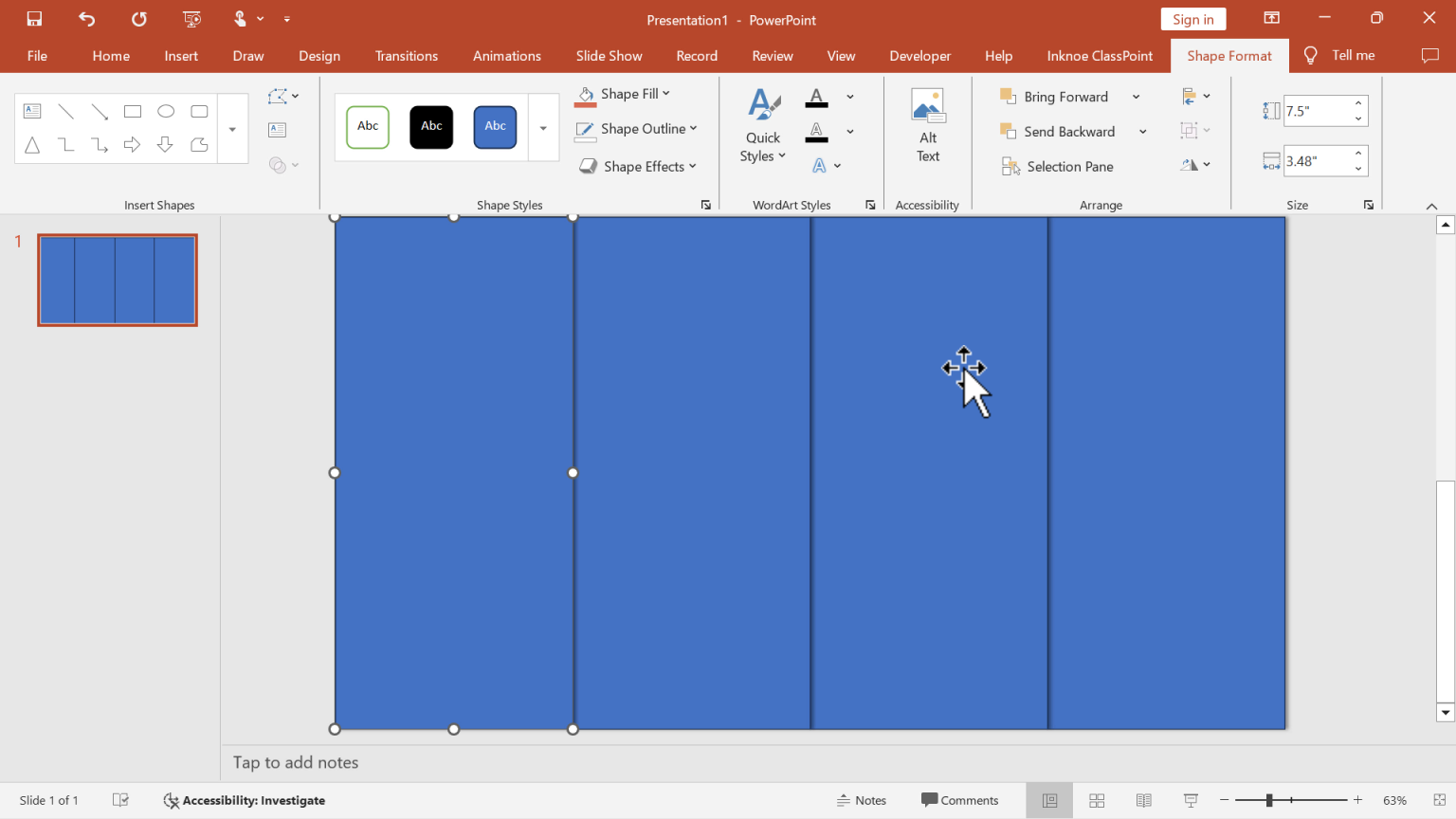Switch to Slide Sorter view
The image size is (1456, 819).
(x=1096, y=800)
